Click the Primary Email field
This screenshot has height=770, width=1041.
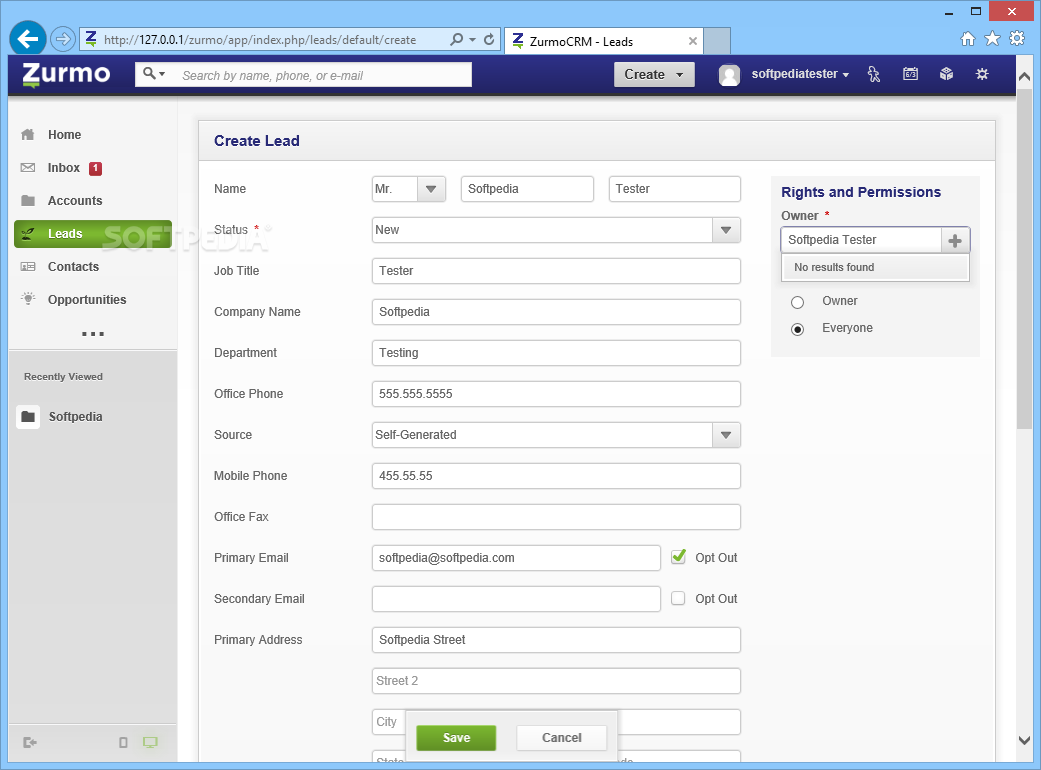tap(516, 558)
